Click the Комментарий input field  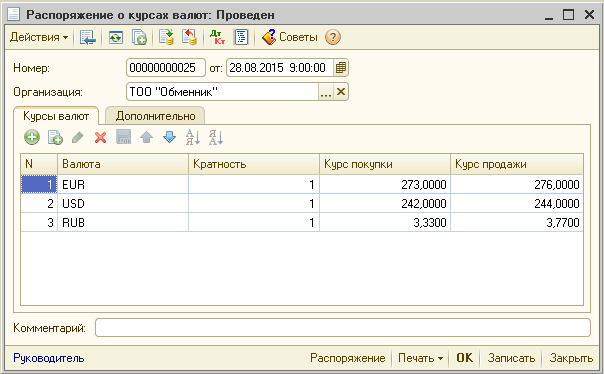[x=343, y=328]
